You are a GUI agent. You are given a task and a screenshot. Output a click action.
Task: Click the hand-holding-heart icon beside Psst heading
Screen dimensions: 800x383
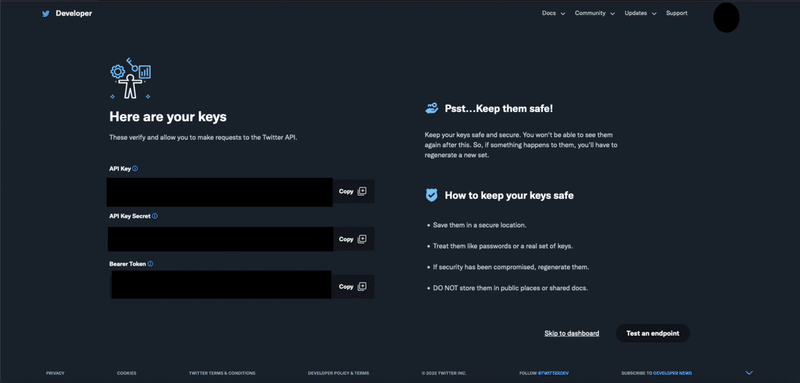pos(431,109)
